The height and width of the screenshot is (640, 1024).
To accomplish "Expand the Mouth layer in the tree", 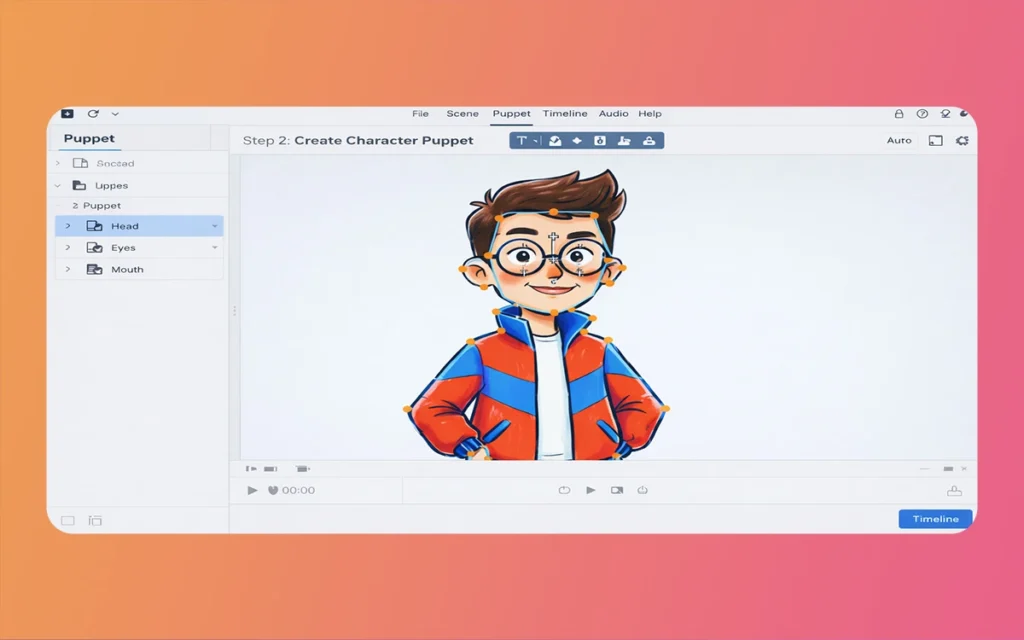I will [x=68, y=270].
